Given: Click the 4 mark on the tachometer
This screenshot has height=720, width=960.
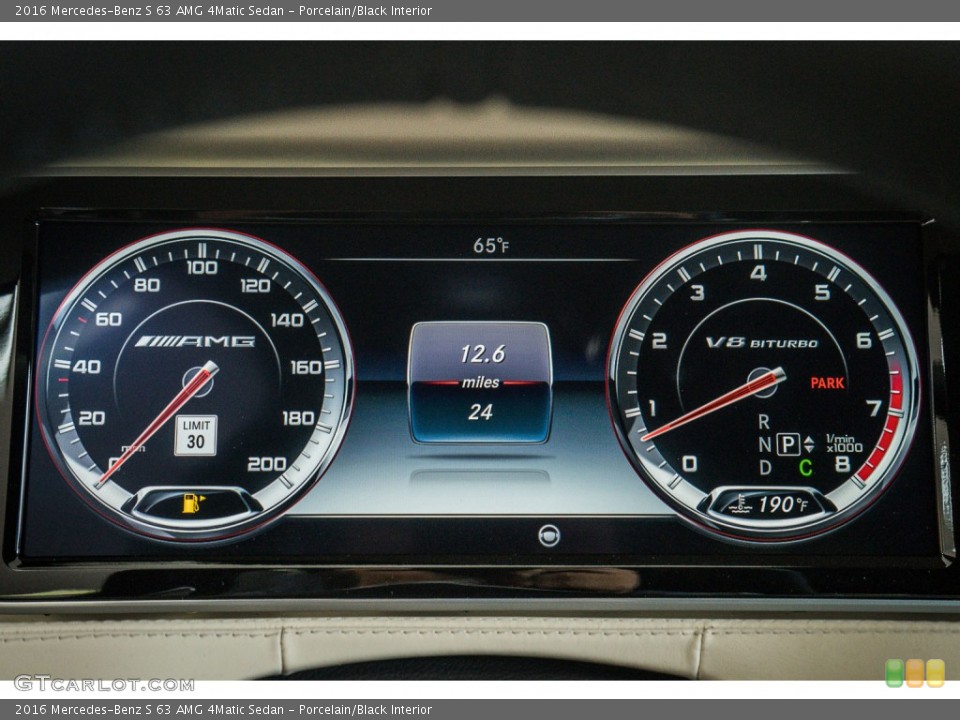Looking at the screenshot, I should tap(759, 272).
